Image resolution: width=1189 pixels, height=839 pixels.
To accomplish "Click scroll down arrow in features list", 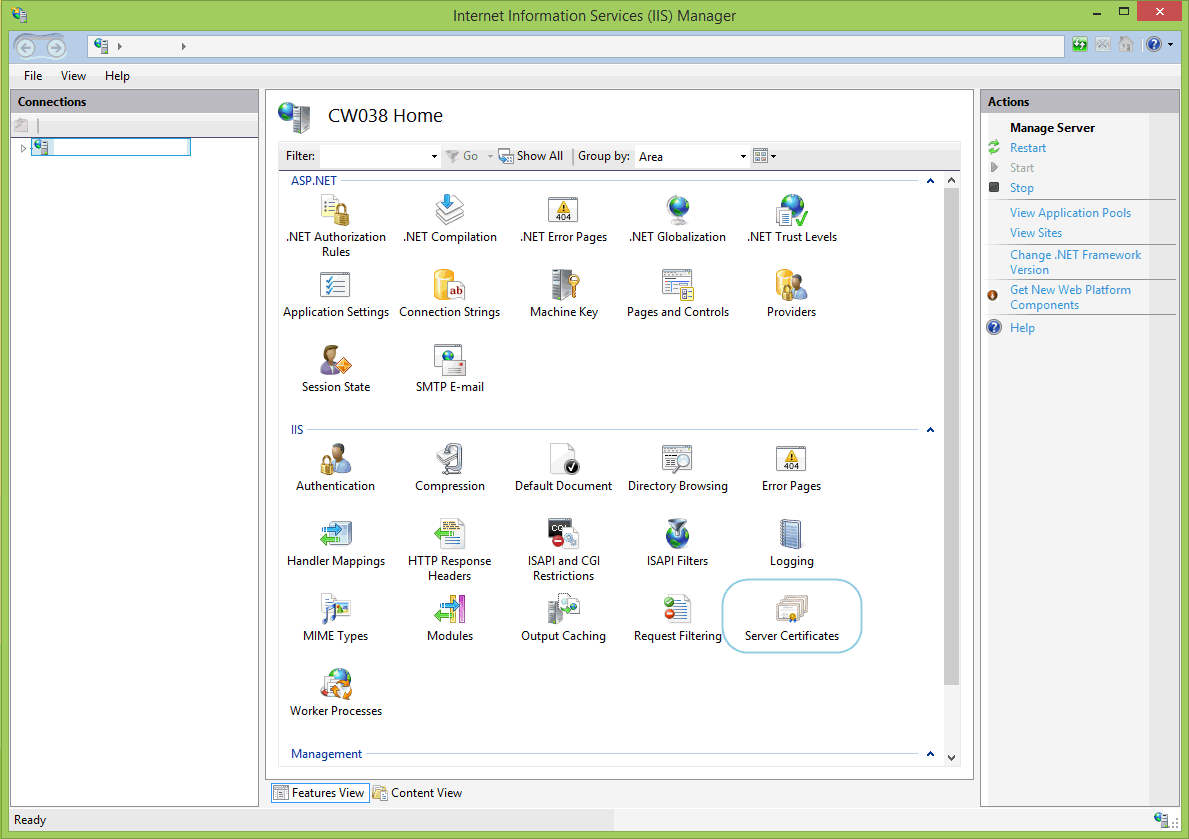I will [951, 757].
